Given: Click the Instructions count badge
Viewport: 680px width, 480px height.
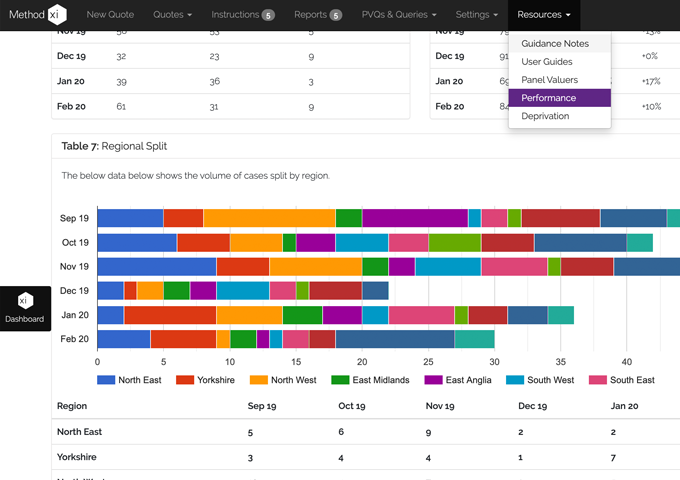Looking at the screenshot, I should tap(268, 16).
